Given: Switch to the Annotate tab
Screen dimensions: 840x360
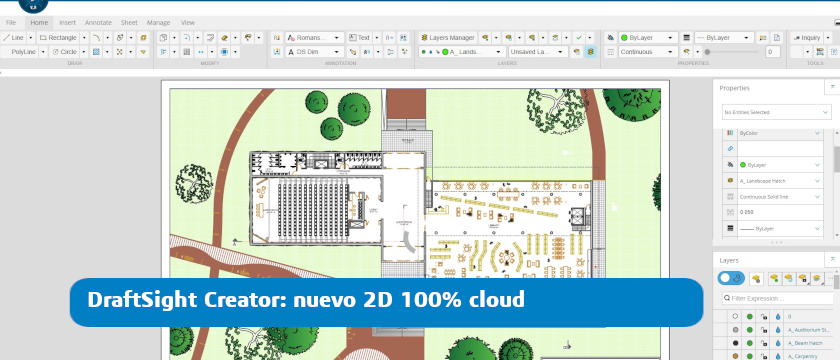Looking at the screenshot, I should click(x=98, y=22).
